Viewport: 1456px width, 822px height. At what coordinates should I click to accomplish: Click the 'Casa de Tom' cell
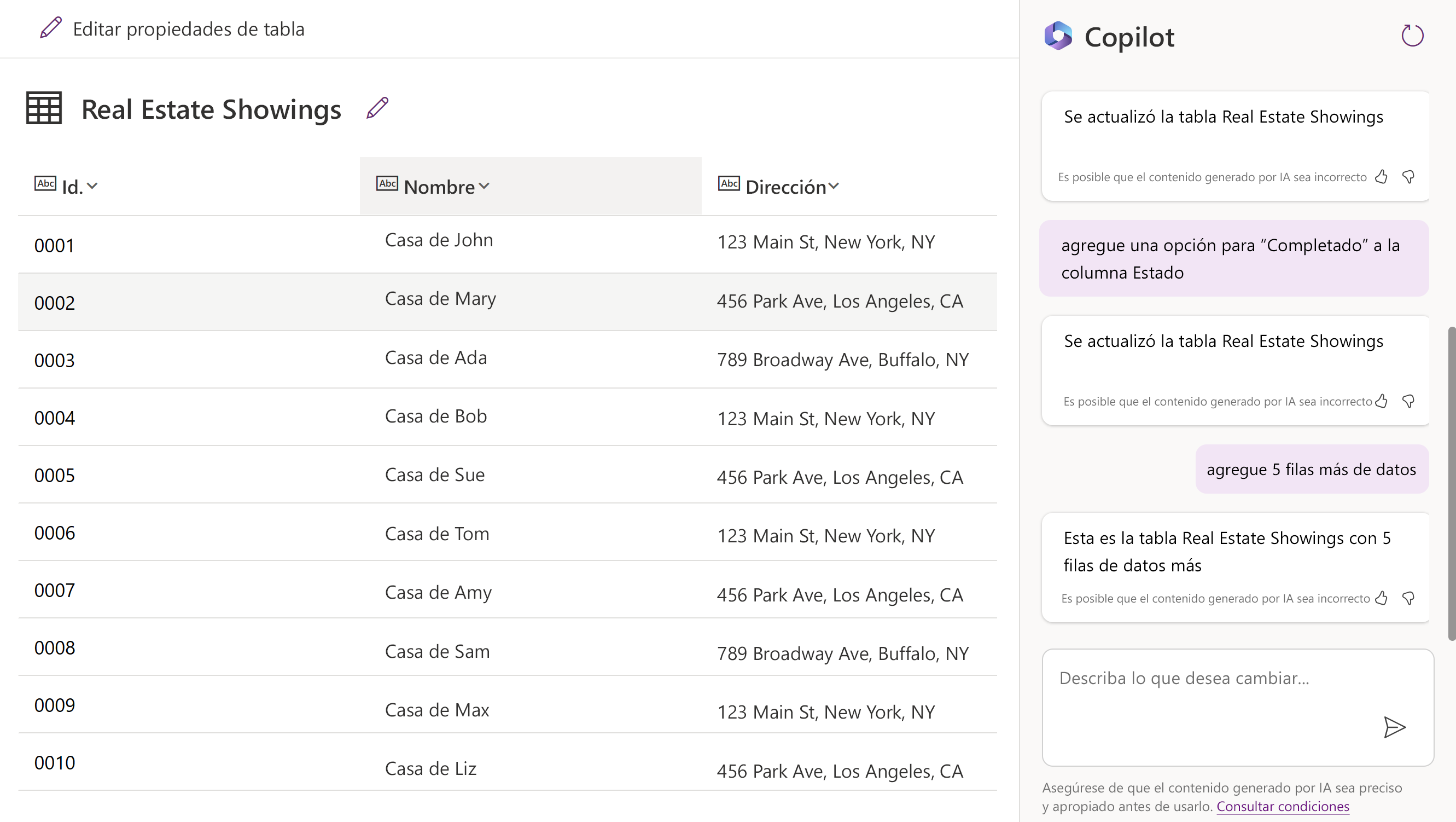tap(437, 534)
